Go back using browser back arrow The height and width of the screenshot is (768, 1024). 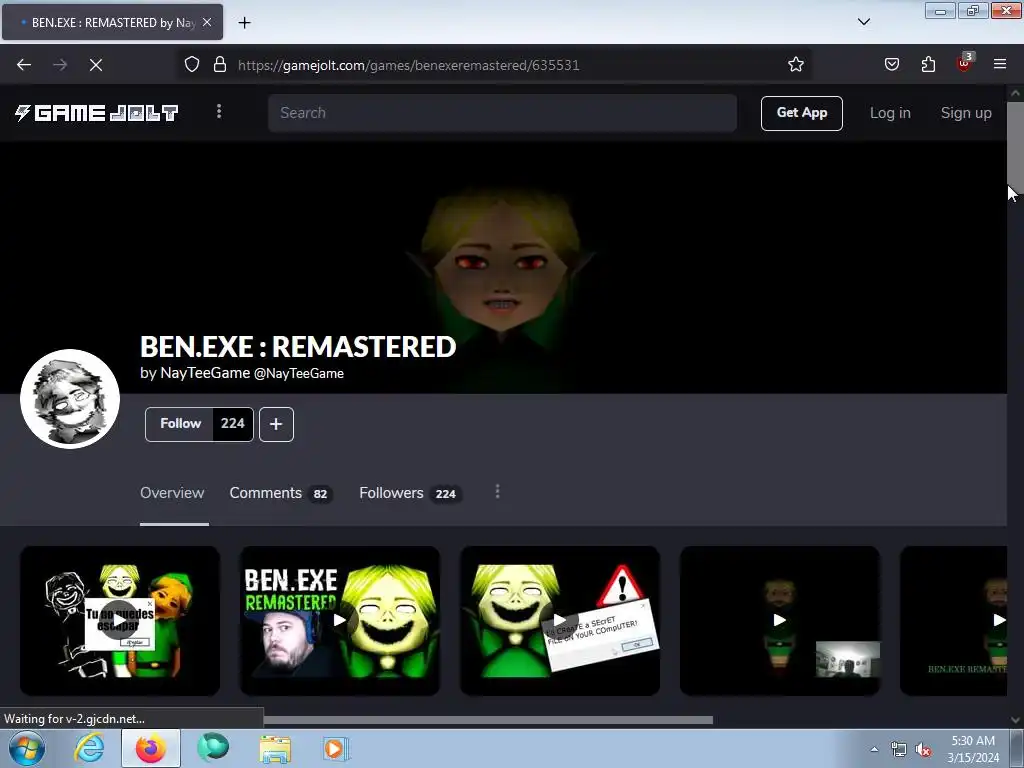pyautogui.click(x=24, y=65)
